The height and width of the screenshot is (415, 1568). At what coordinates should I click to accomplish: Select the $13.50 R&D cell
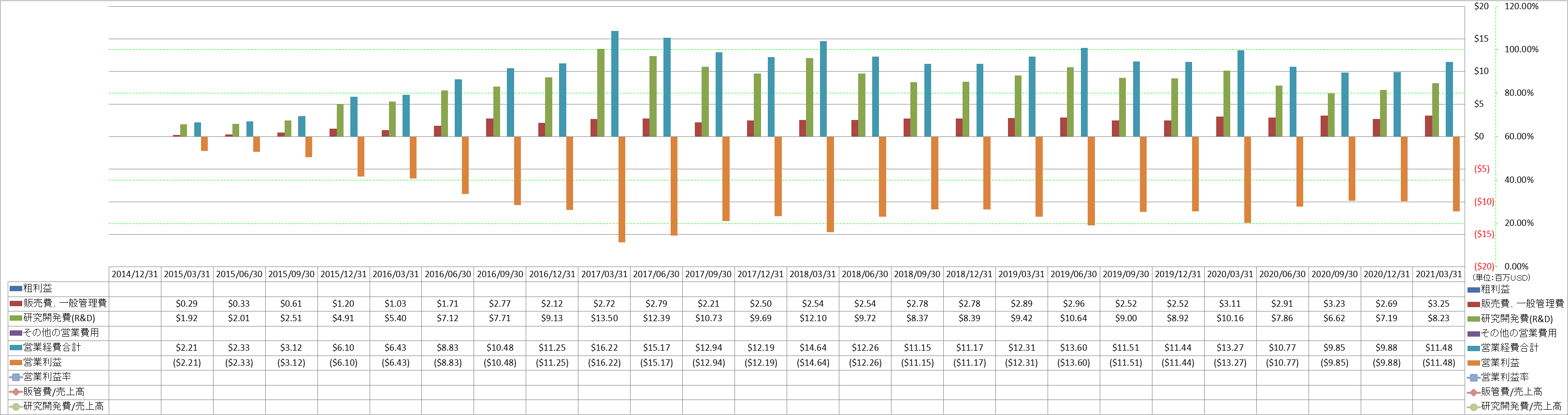(x=604, y=318)
